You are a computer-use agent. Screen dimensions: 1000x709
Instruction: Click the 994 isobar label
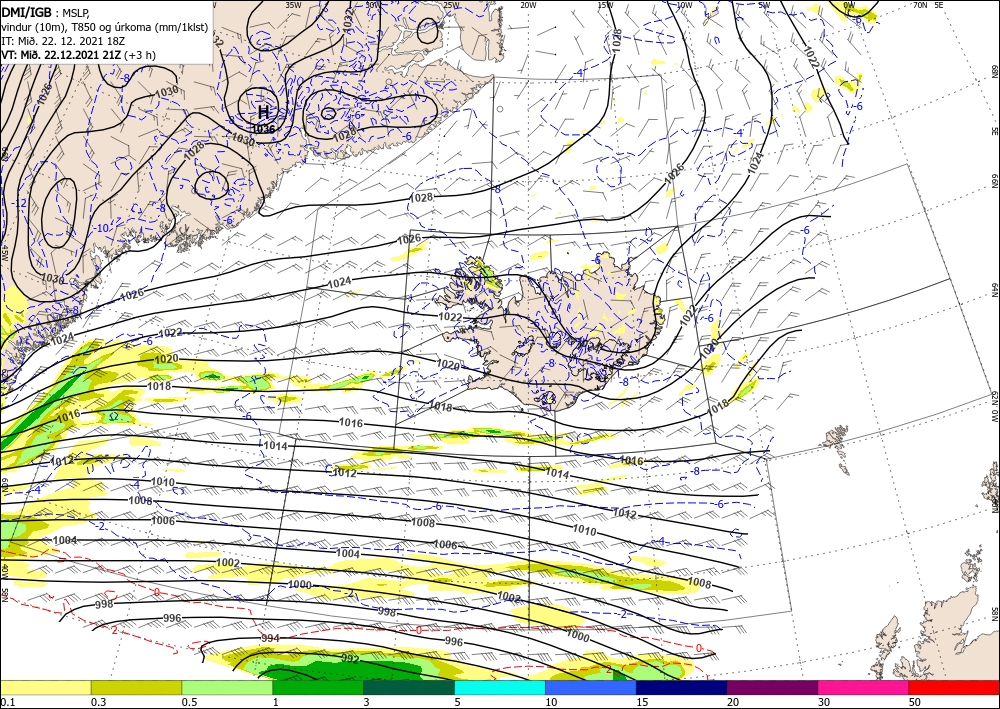(x=270, y=638)
